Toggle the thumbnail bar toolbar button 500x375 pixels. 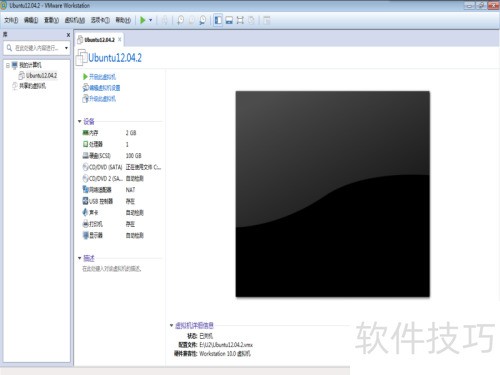(229, 20)
